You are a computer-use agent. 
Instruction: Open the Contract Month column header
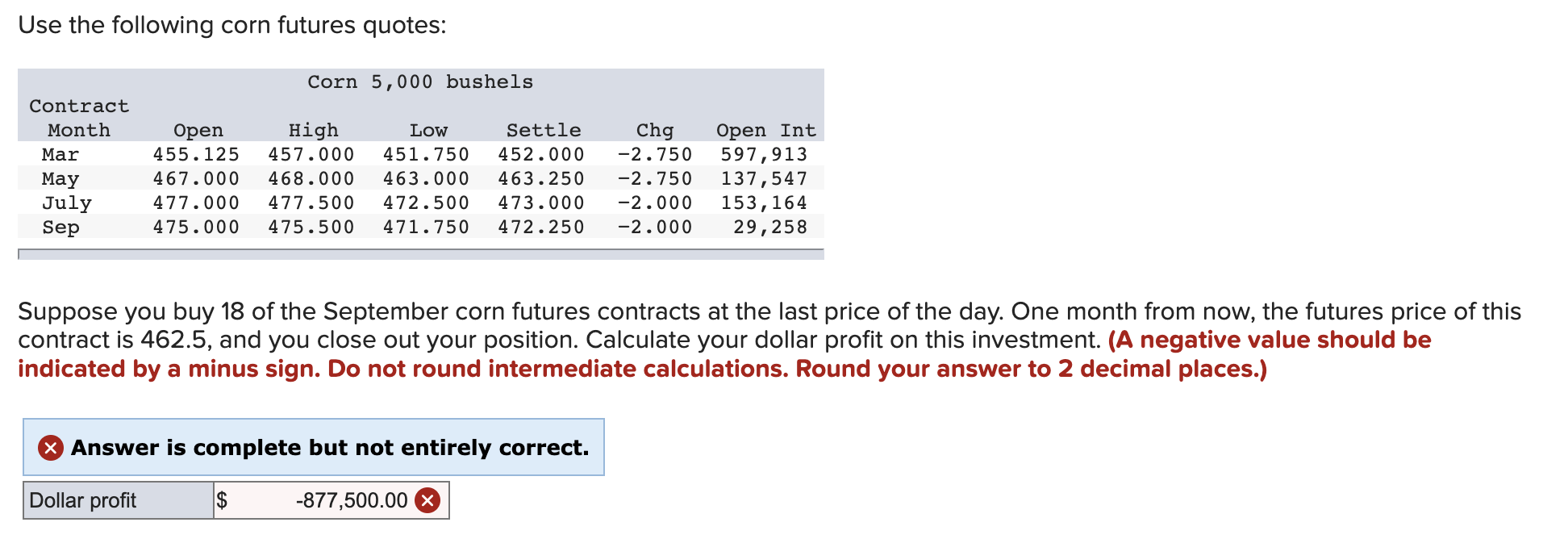click(x=78, y=117)
